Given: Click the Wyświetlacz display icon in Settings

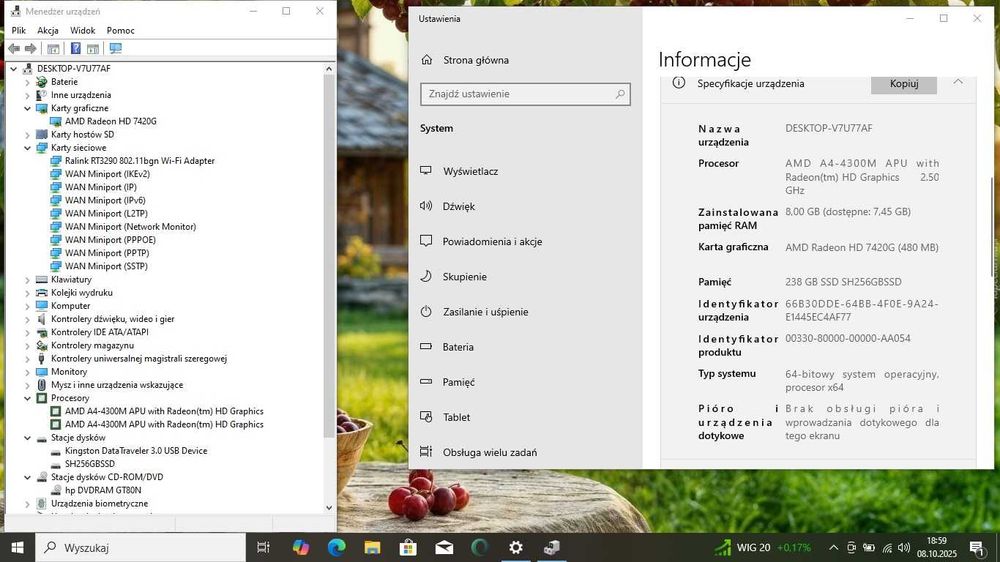Looking at the screenshot, I should click(426, 171).
